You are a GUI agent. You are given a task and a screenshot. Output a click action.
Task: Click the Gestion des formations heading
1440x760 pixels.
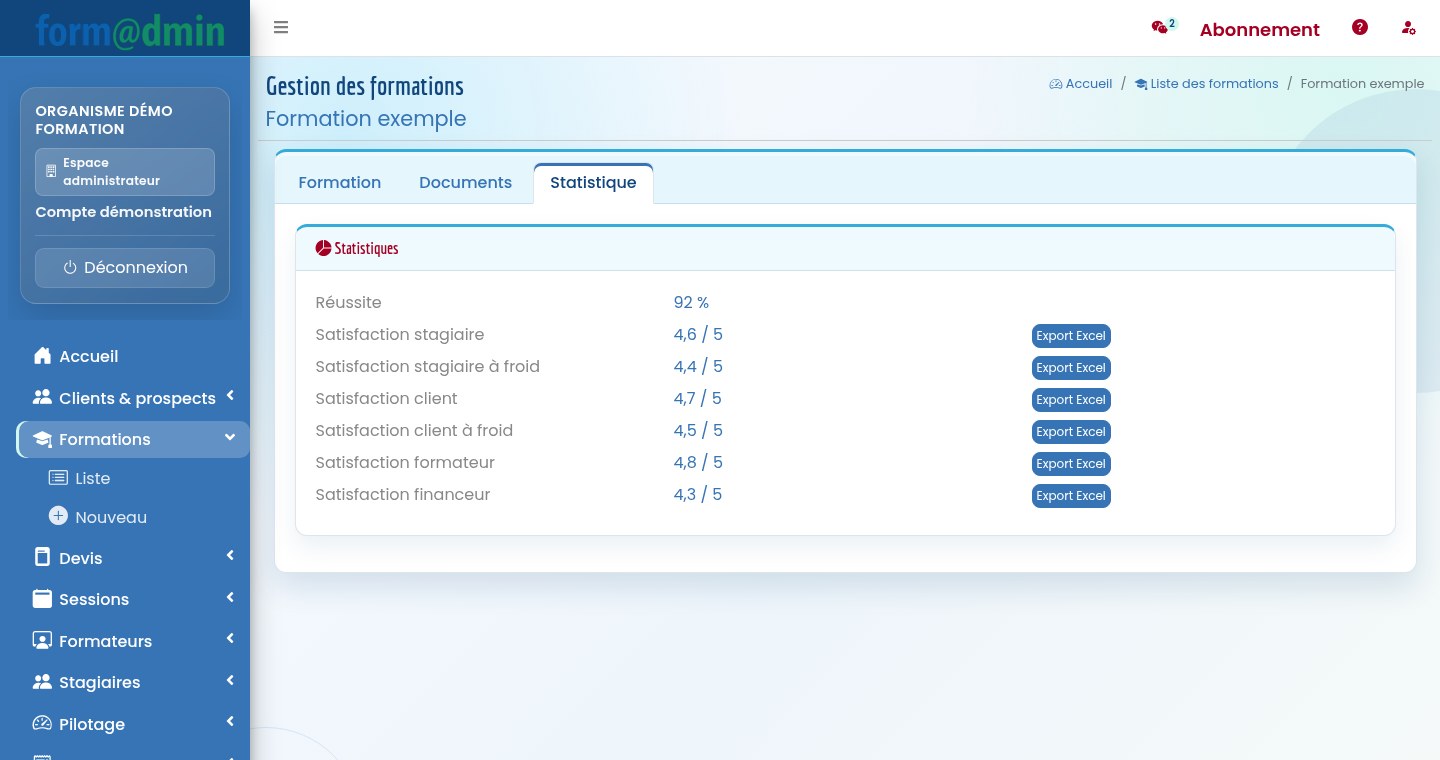[365, 86]
